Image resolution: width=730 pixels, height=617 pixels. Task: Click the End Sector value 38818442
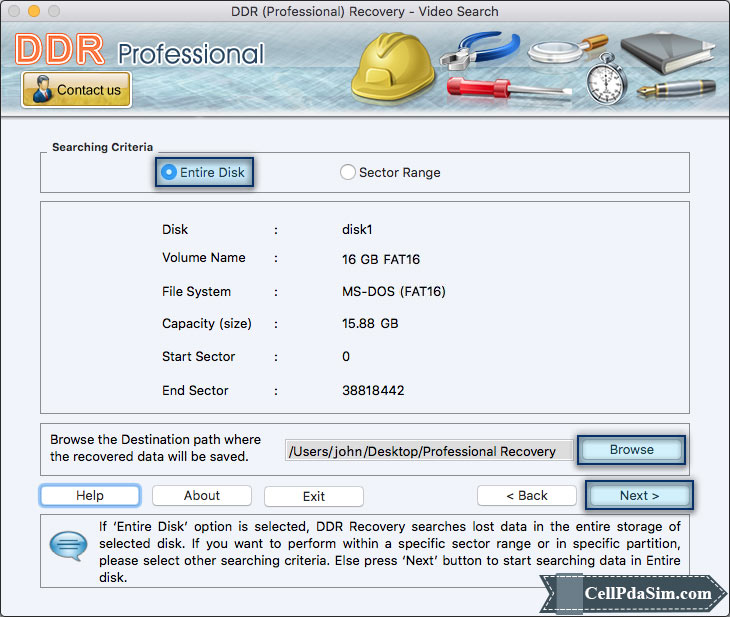coord(373,390)
